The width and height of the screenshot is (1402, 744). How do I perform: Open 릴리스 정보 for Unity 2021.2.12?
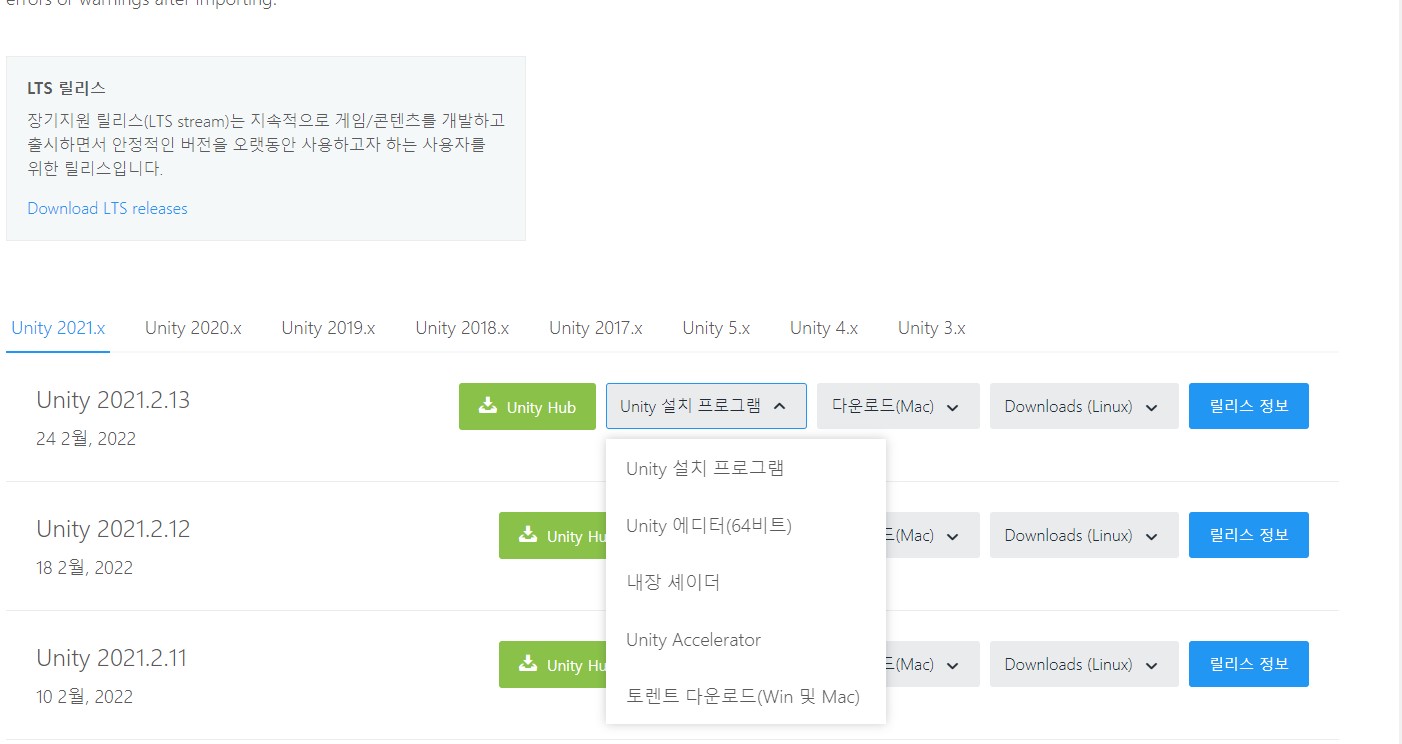[x=1249, y=535]
